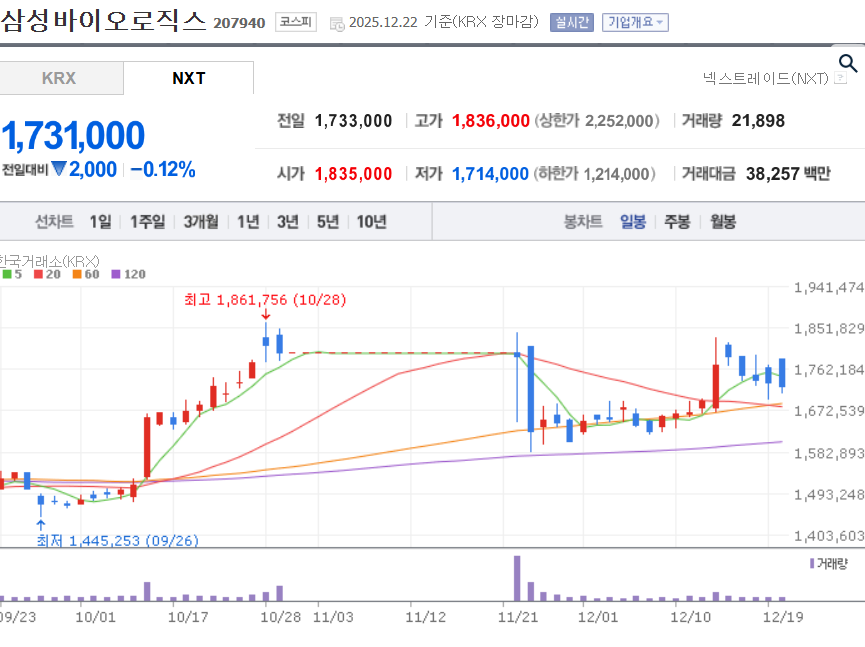Viewport: 865px width, 647px height.
Task: Click the green 5-day moving average swatch
Action: point(7,274)
